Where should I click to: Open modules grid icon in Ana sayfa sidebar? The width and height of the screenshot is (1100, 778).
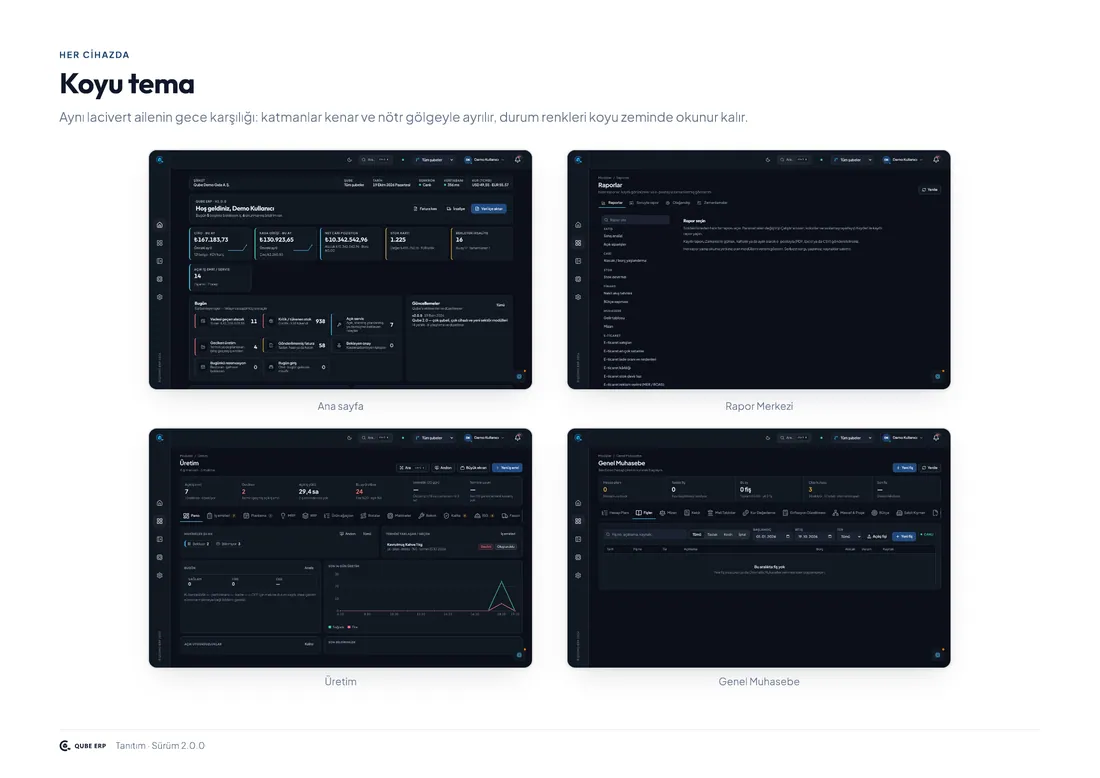(x=160, y=243)
